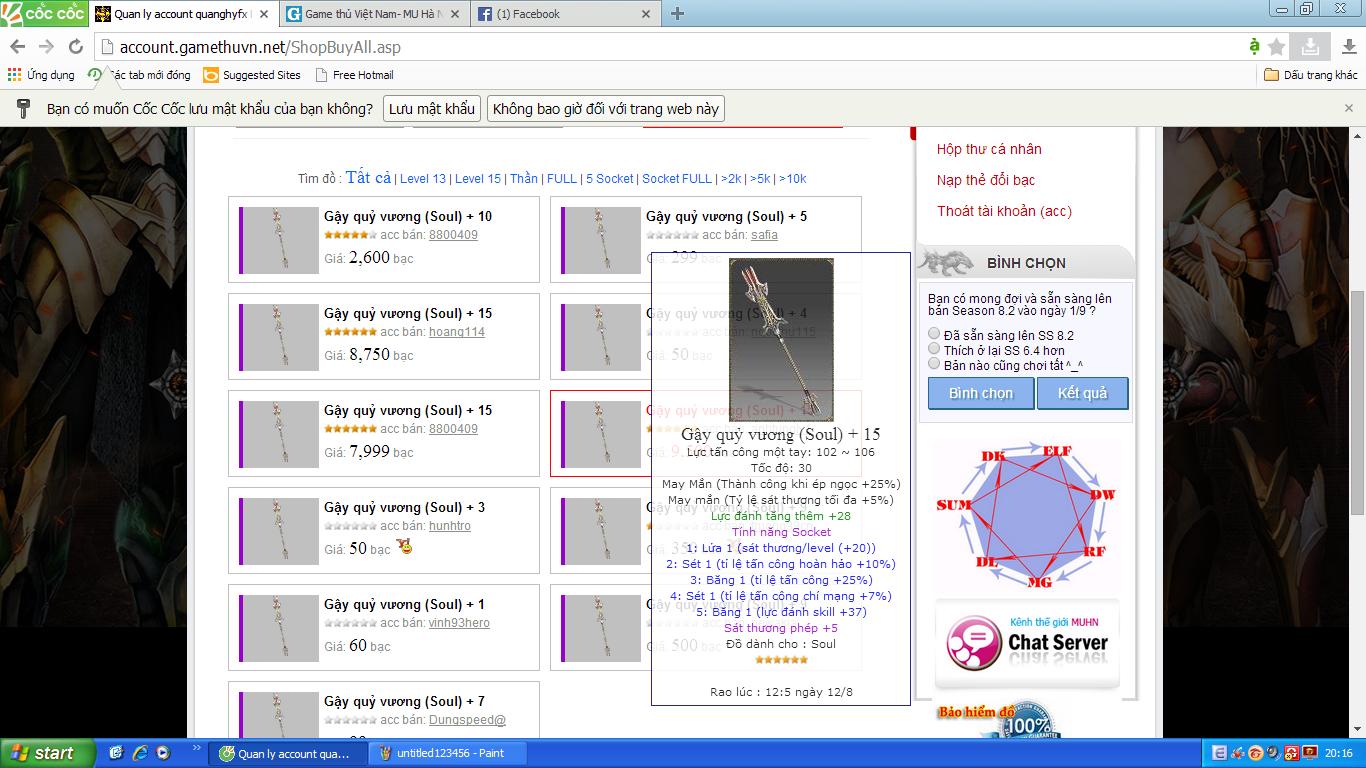Reload the current page
Viewport: 1366px width, 768px height.
coord(75,47)
